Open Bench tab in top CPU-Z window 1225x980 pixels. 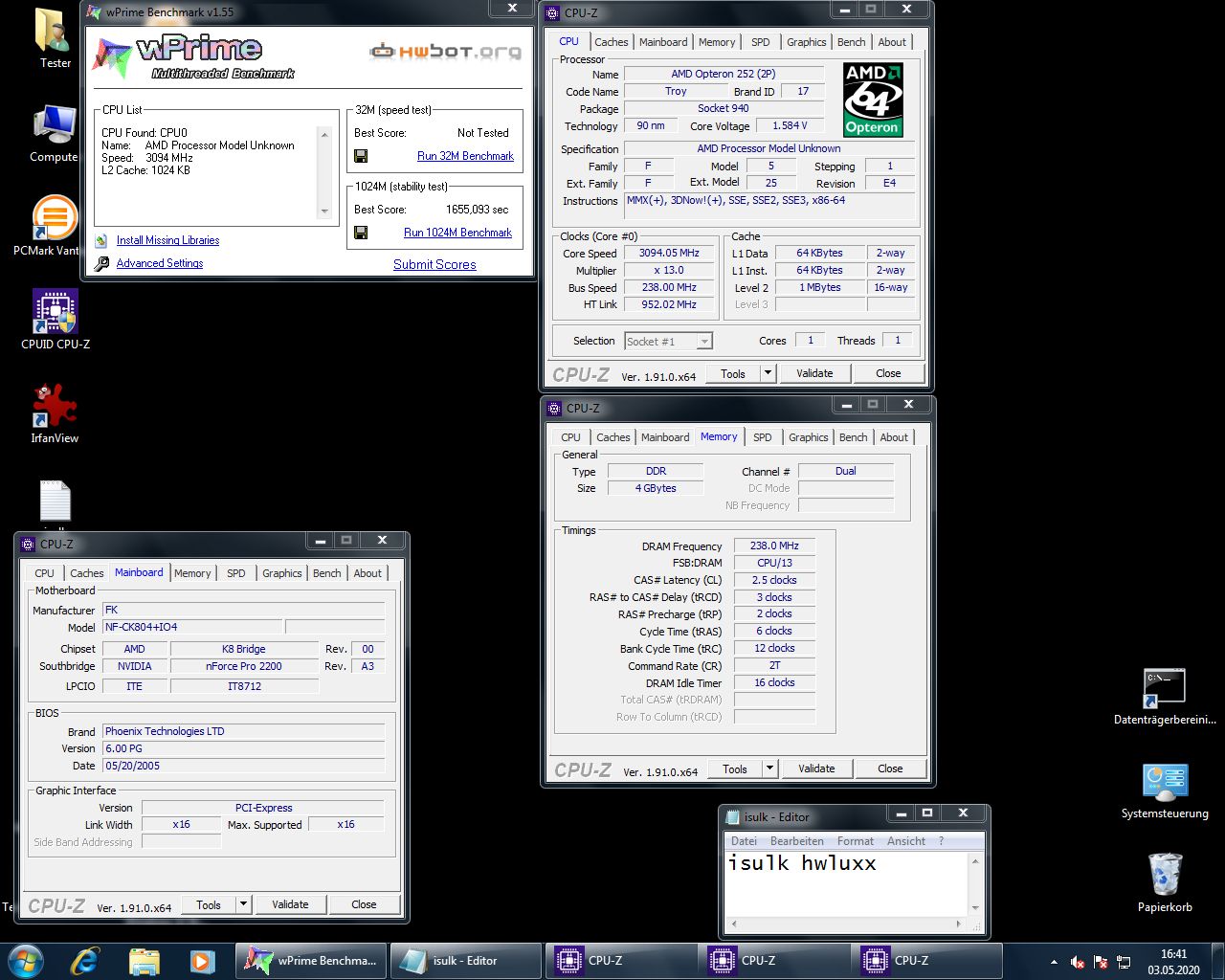click(x=851, y=42)
